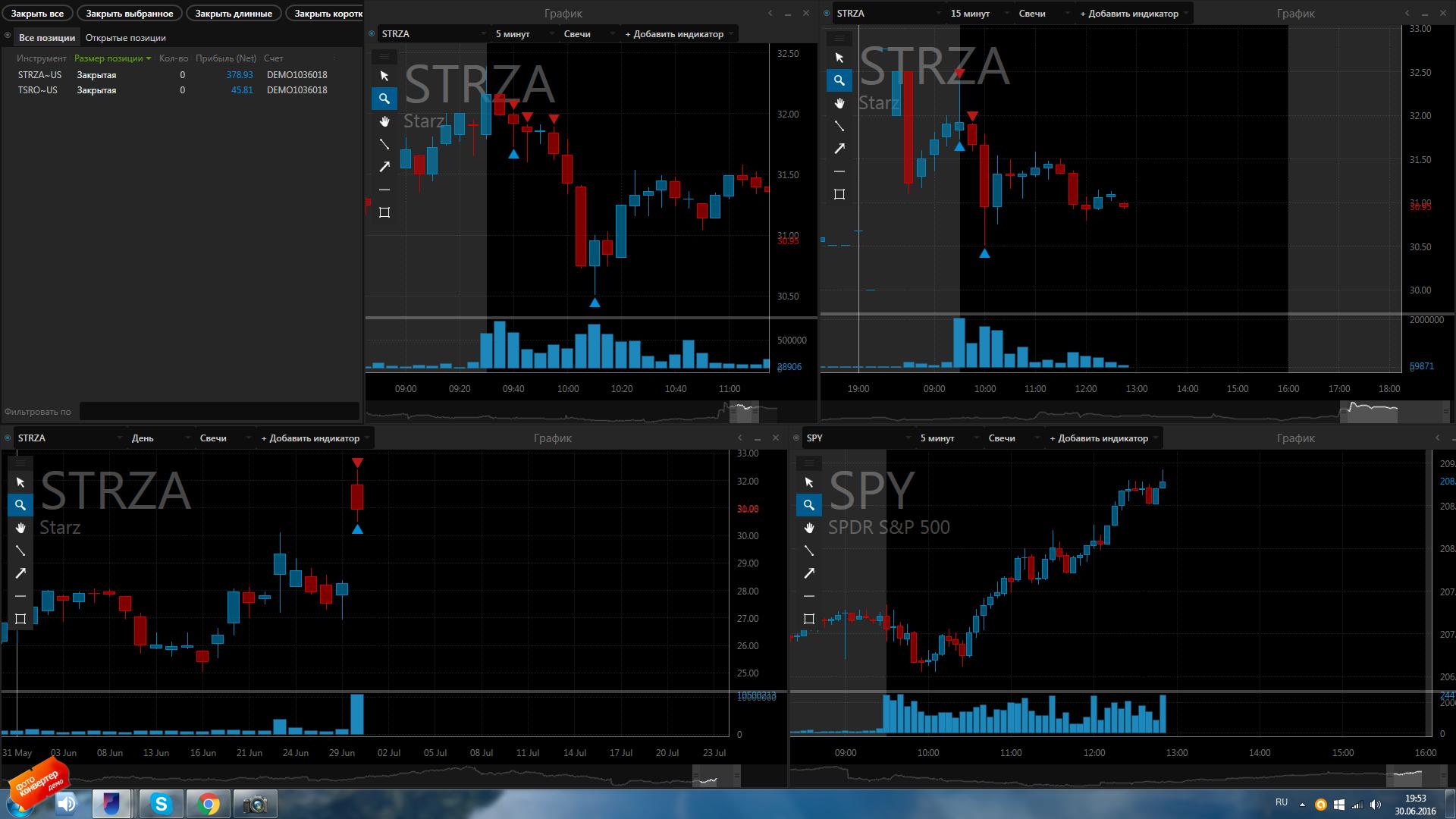The height and width of the screenshot is (819, 1456).
Task: Switch to Открытые позиции tab
Action: (x=125, y=38)
